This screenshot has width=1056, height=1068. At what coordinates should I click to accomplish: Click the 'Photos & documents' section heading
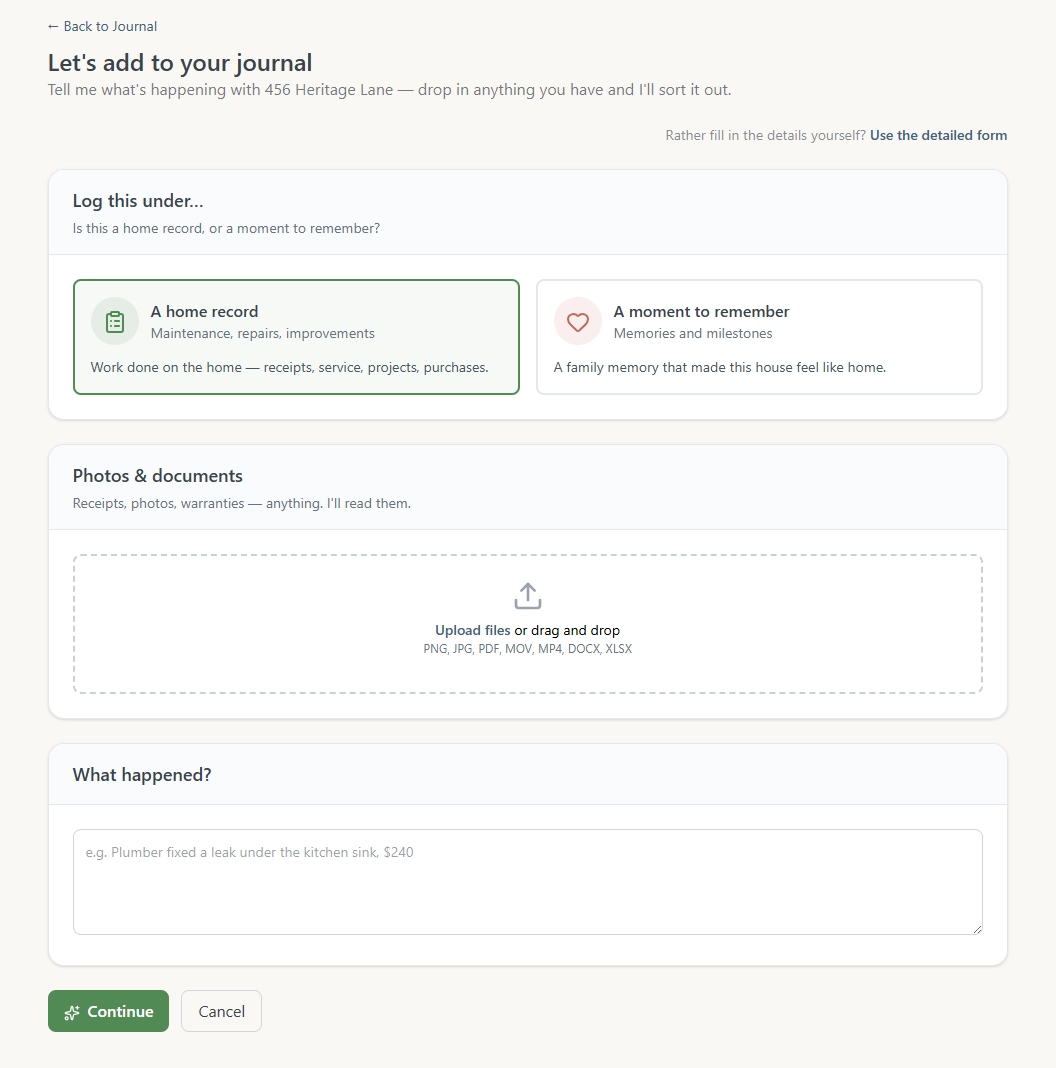pyautogui.click(x=157, y=475)
